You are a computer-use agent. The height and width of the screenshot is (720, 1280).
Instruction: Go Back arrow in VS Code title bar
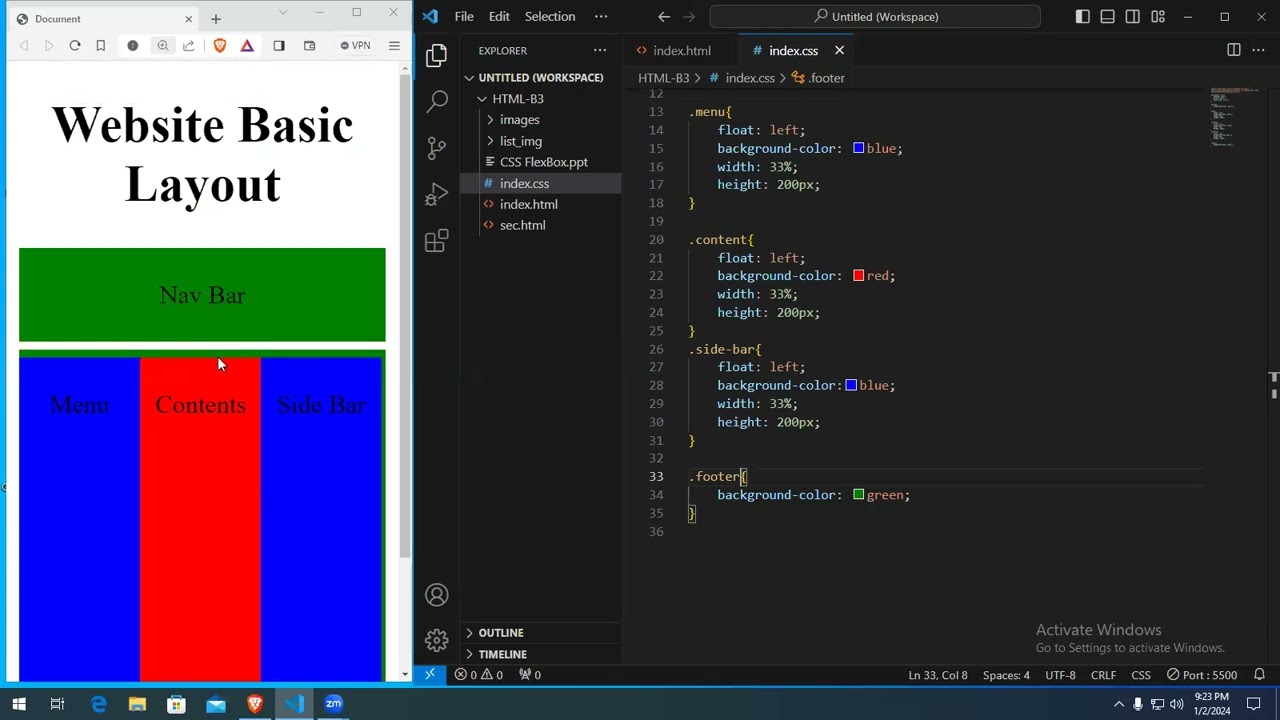click(664, 16)
